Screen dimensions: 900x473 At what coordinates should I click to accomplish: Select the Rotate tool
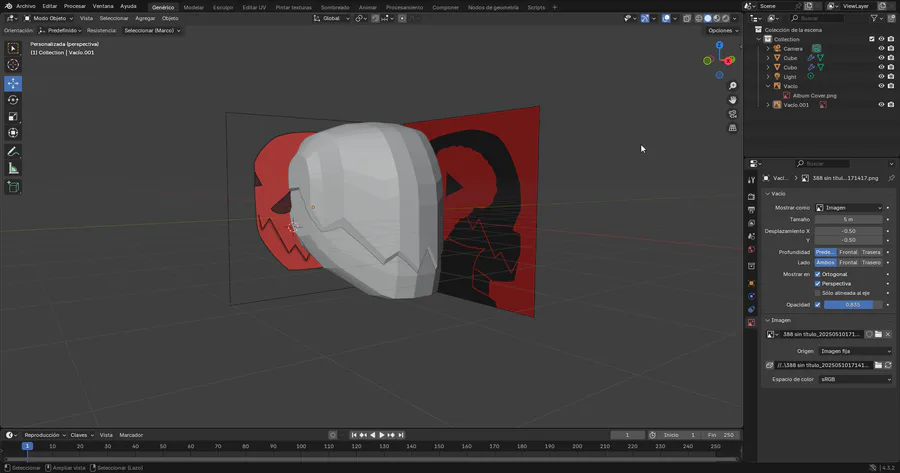[x=13, y=100]
